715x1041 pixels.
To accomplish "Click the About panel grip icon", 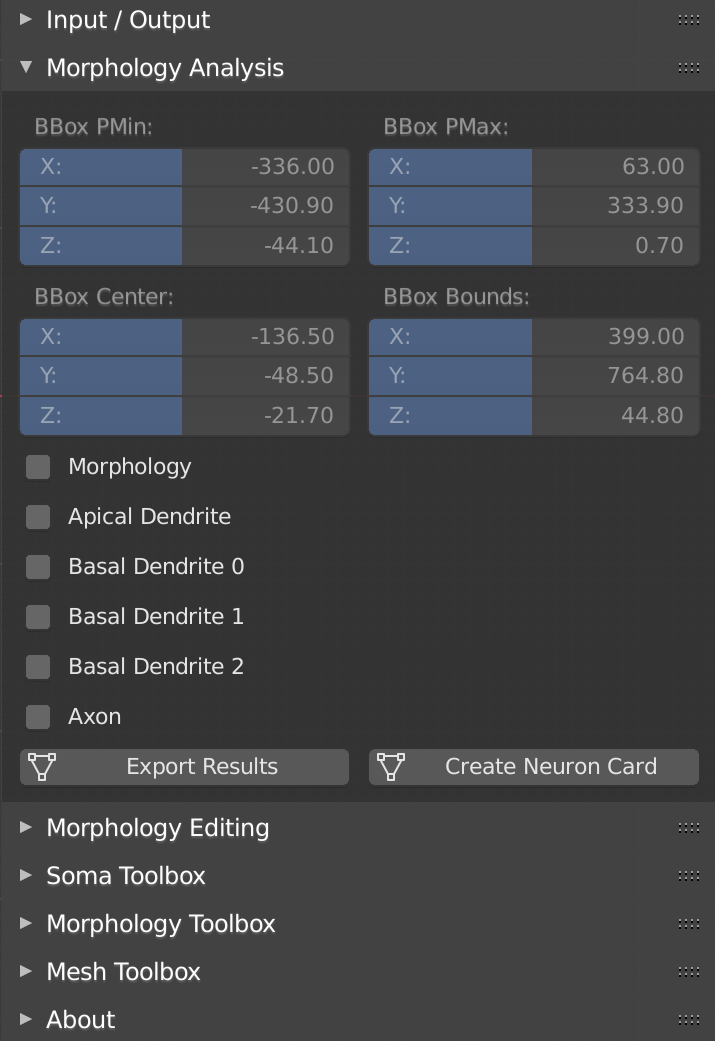I will pos(688,1020).
